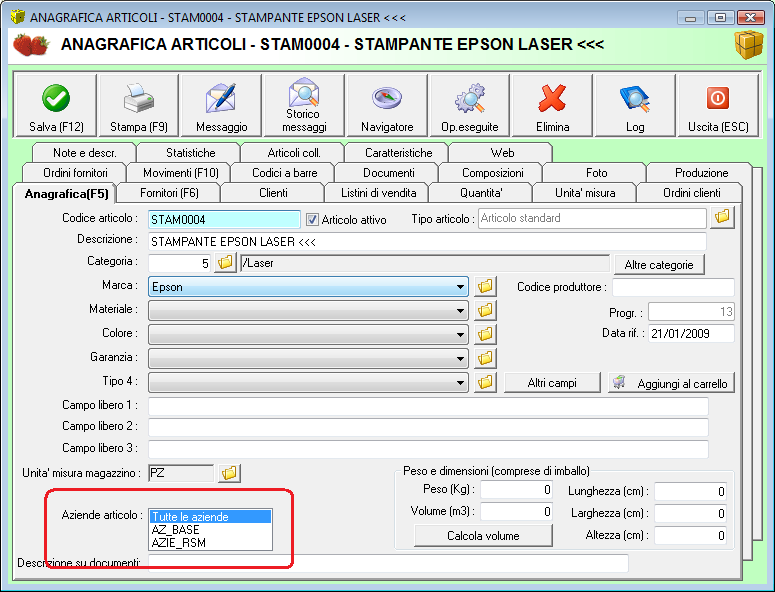The width and height of the screenshot is (775, 592).
Task: Open the Log book icon
Action: [635, 105]
